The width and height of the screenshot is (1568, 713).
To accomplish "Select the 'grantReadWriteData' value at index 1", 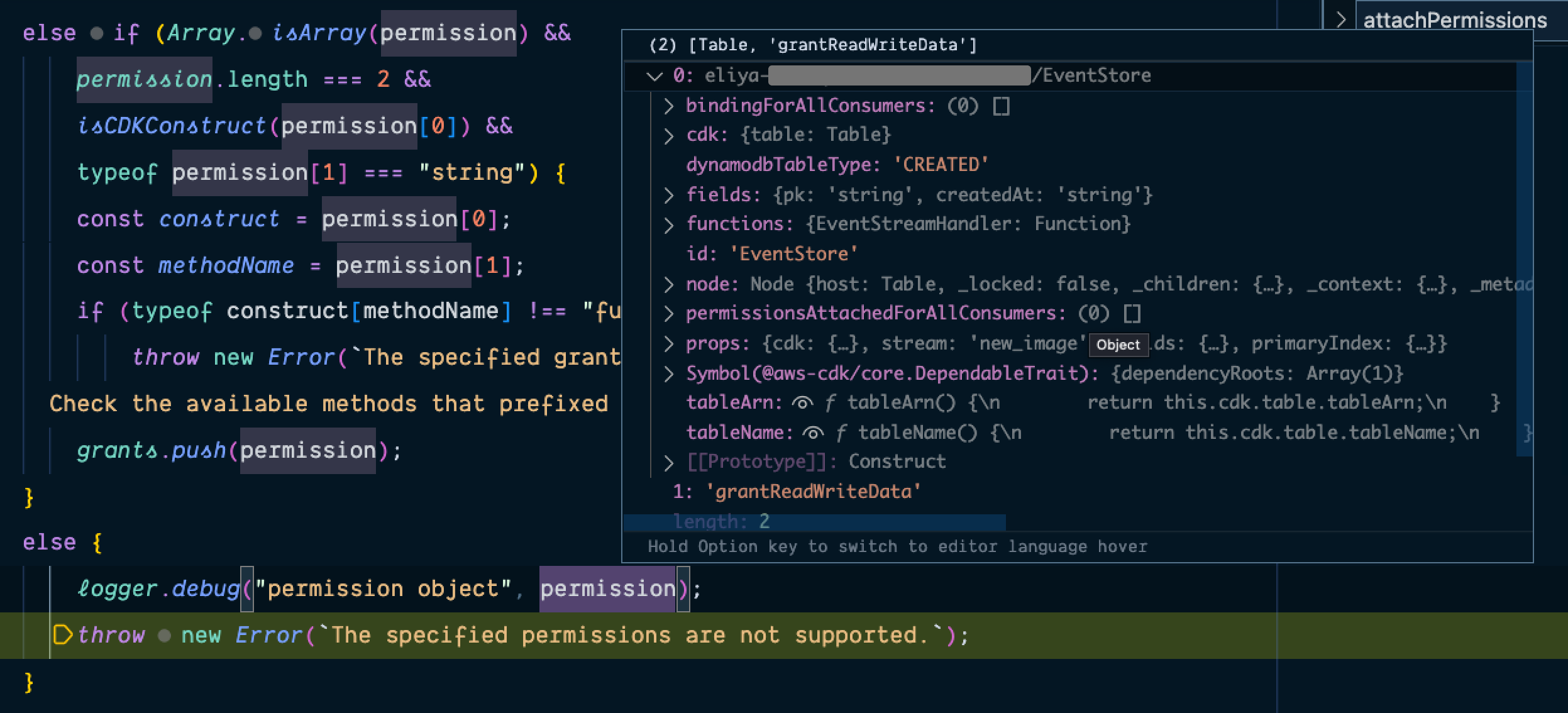I will (x=814, y=491).
